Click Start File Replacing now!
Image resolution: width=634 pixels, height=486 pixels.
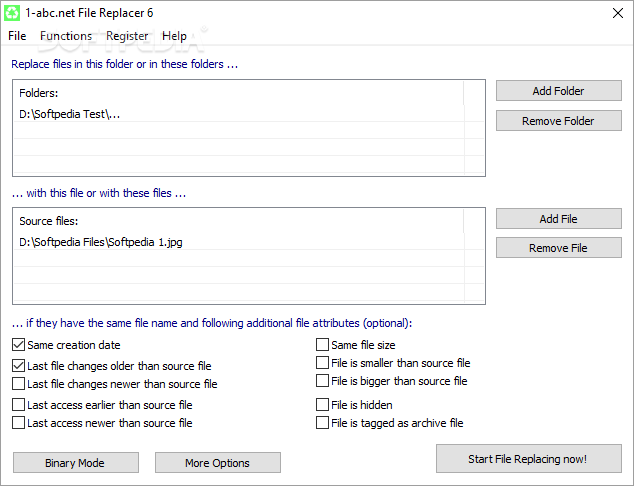click(x=528, y=459)
